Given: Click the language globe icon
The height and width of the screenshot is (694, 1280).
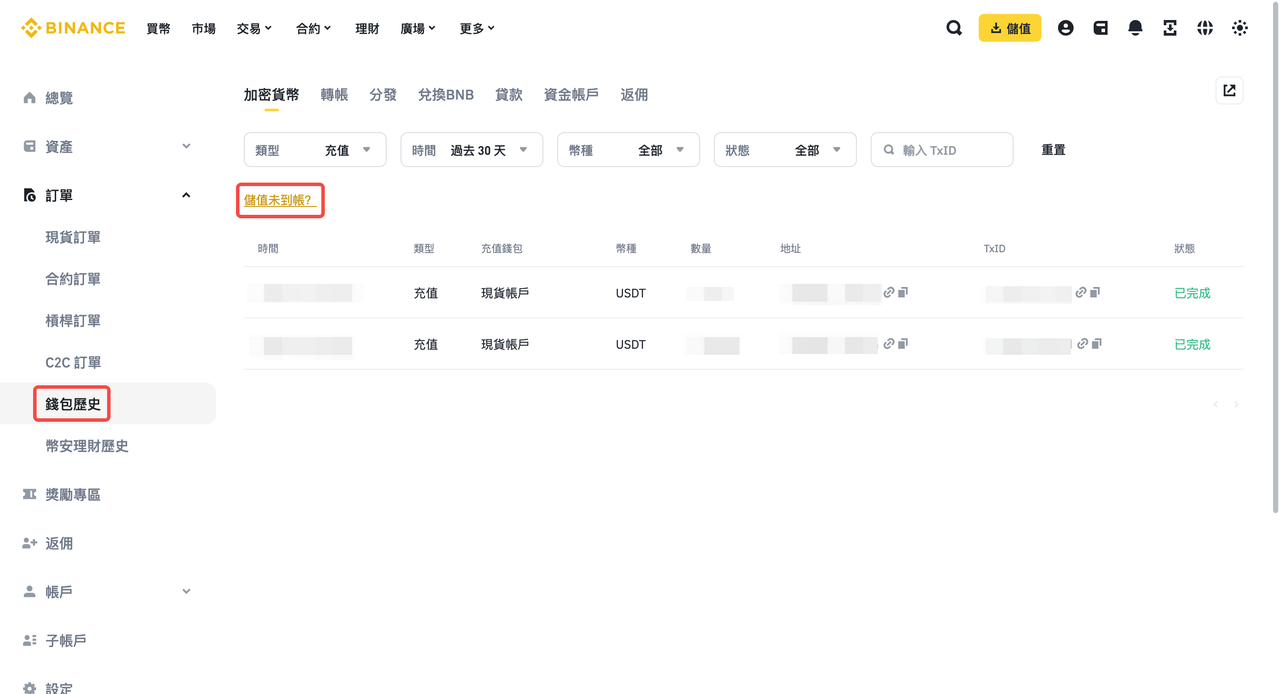Looking at the screenshot, I should coord(1205,28).
